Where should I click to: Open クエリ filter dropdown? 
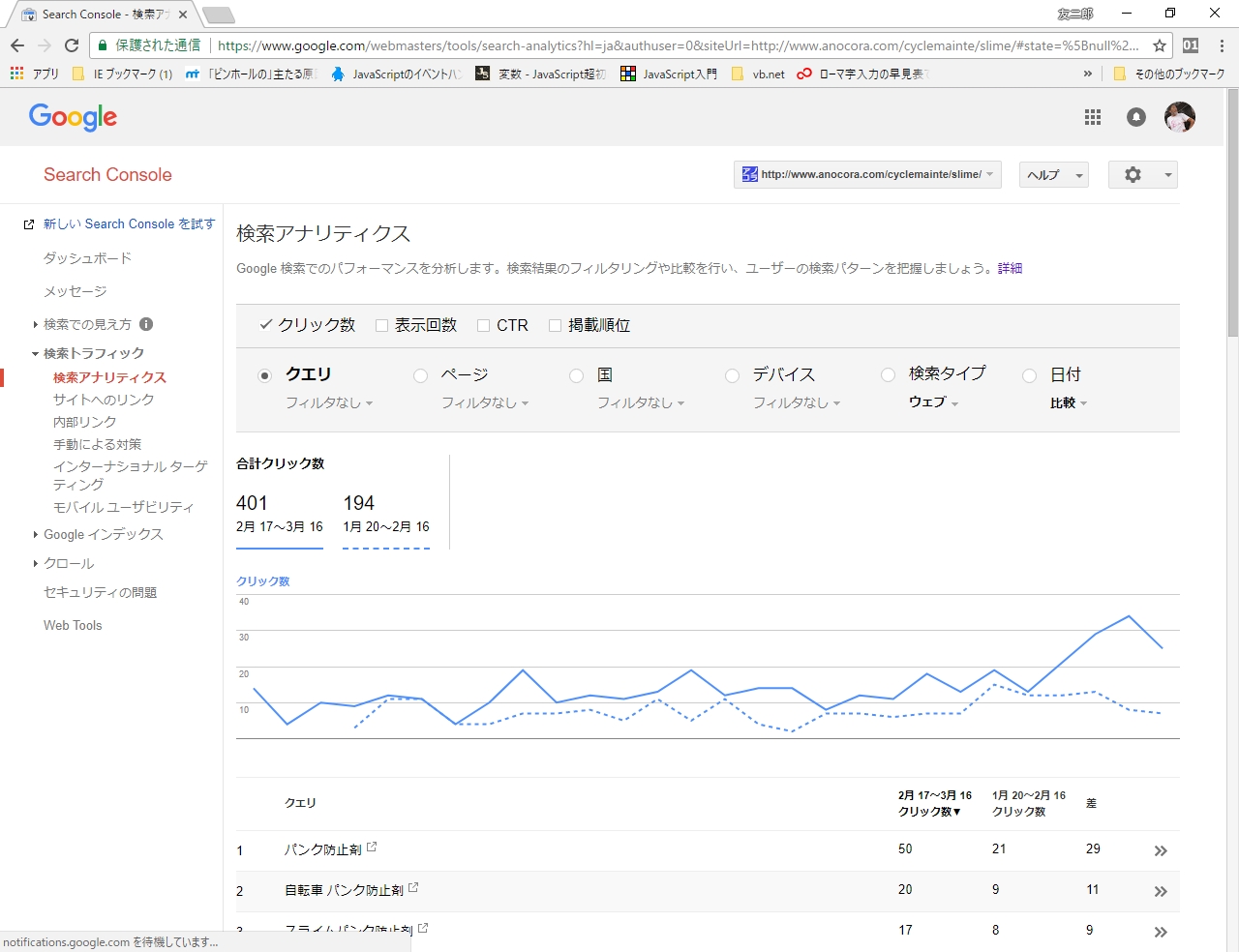point(329,402)
